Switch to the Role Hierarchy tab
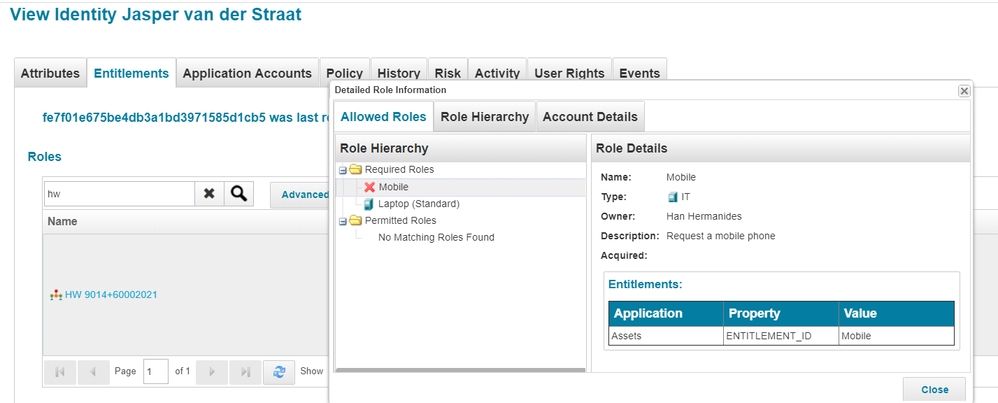The height and width of the screenshot is (403, 998). click(x=484, y=117)
